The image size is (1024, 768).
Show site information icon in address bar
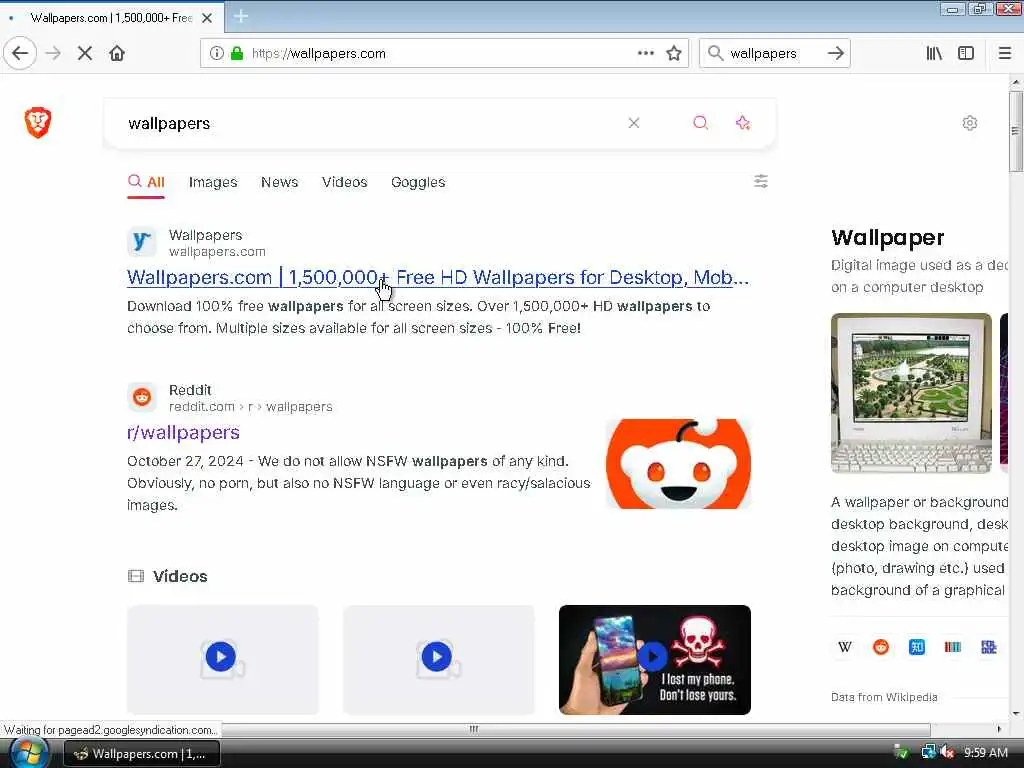(217, 53)
